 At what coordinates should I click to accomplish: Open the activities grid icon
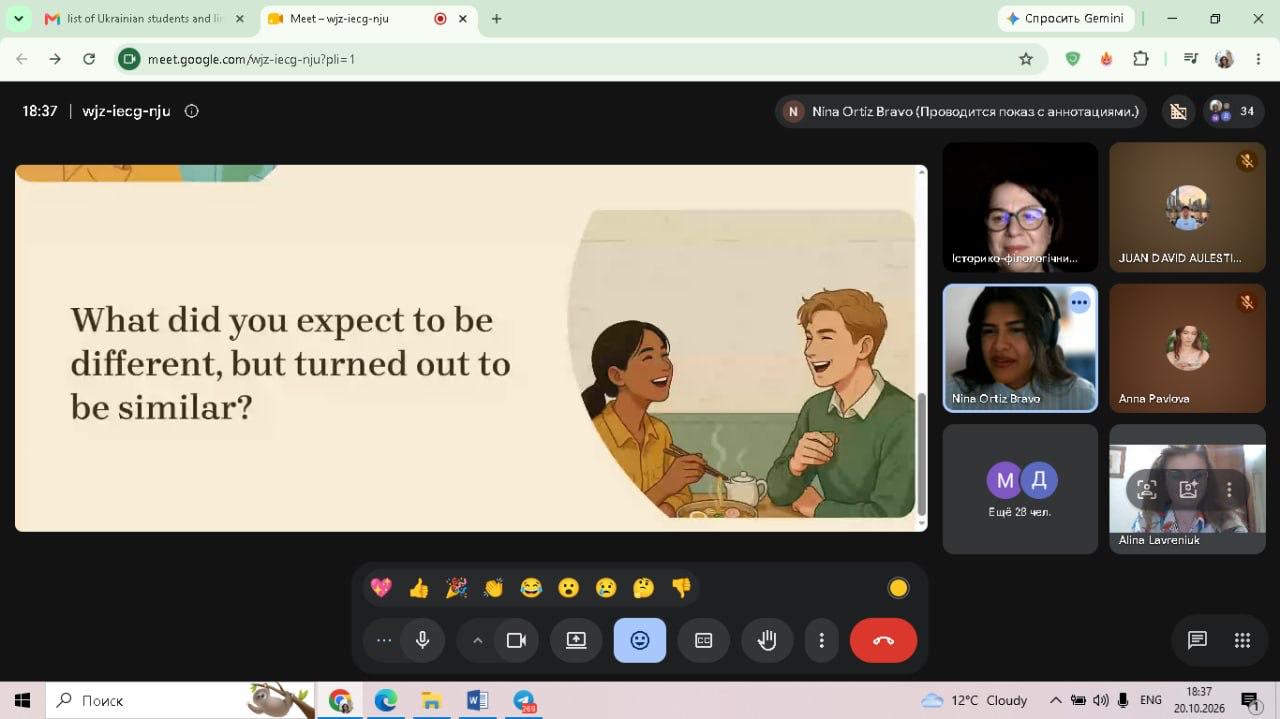pyautogui.click(x=1242, y=641)
